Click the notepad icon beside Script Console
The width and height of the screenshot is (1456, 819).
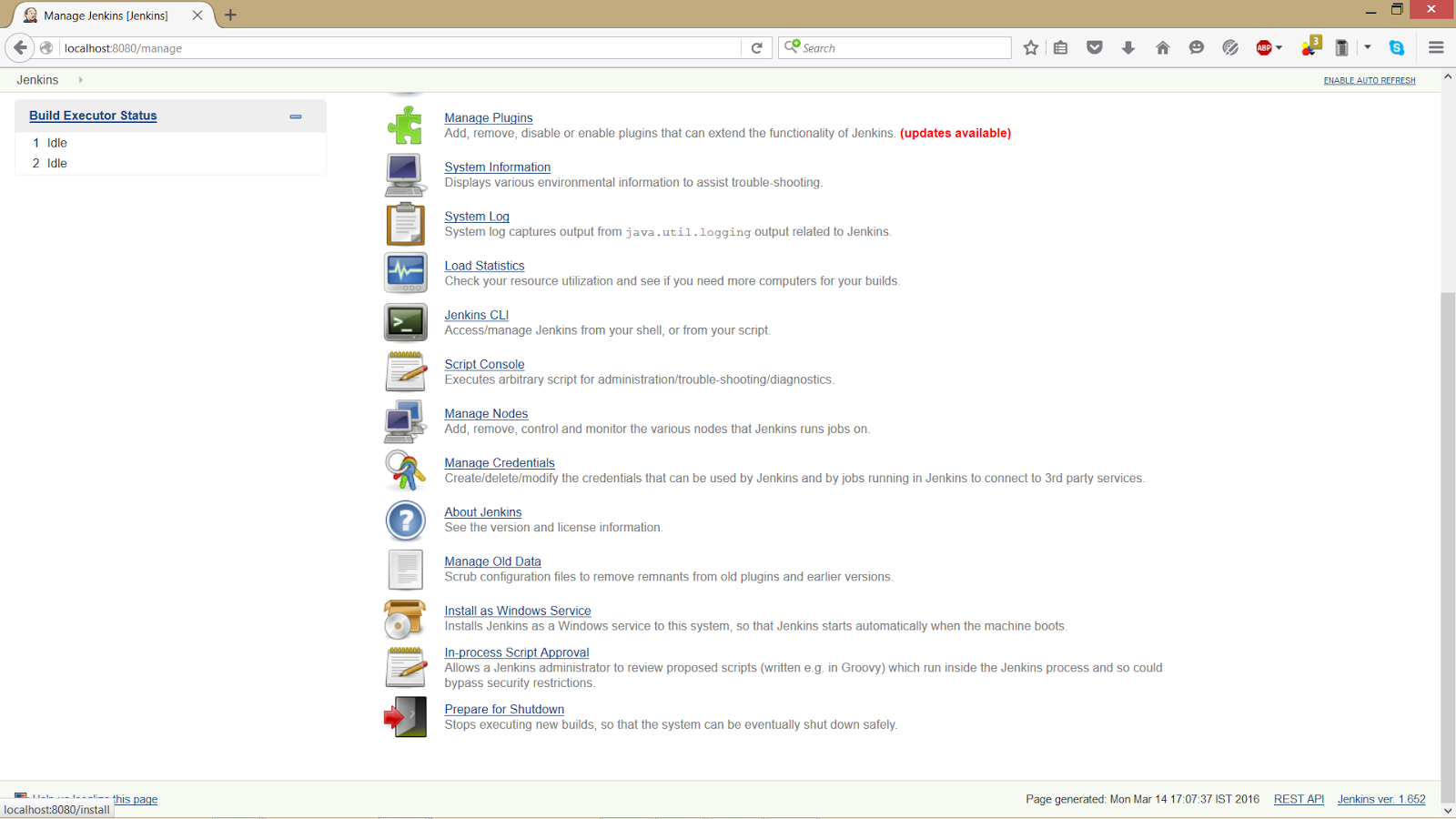pyautogui.click(x=405, y=371)
